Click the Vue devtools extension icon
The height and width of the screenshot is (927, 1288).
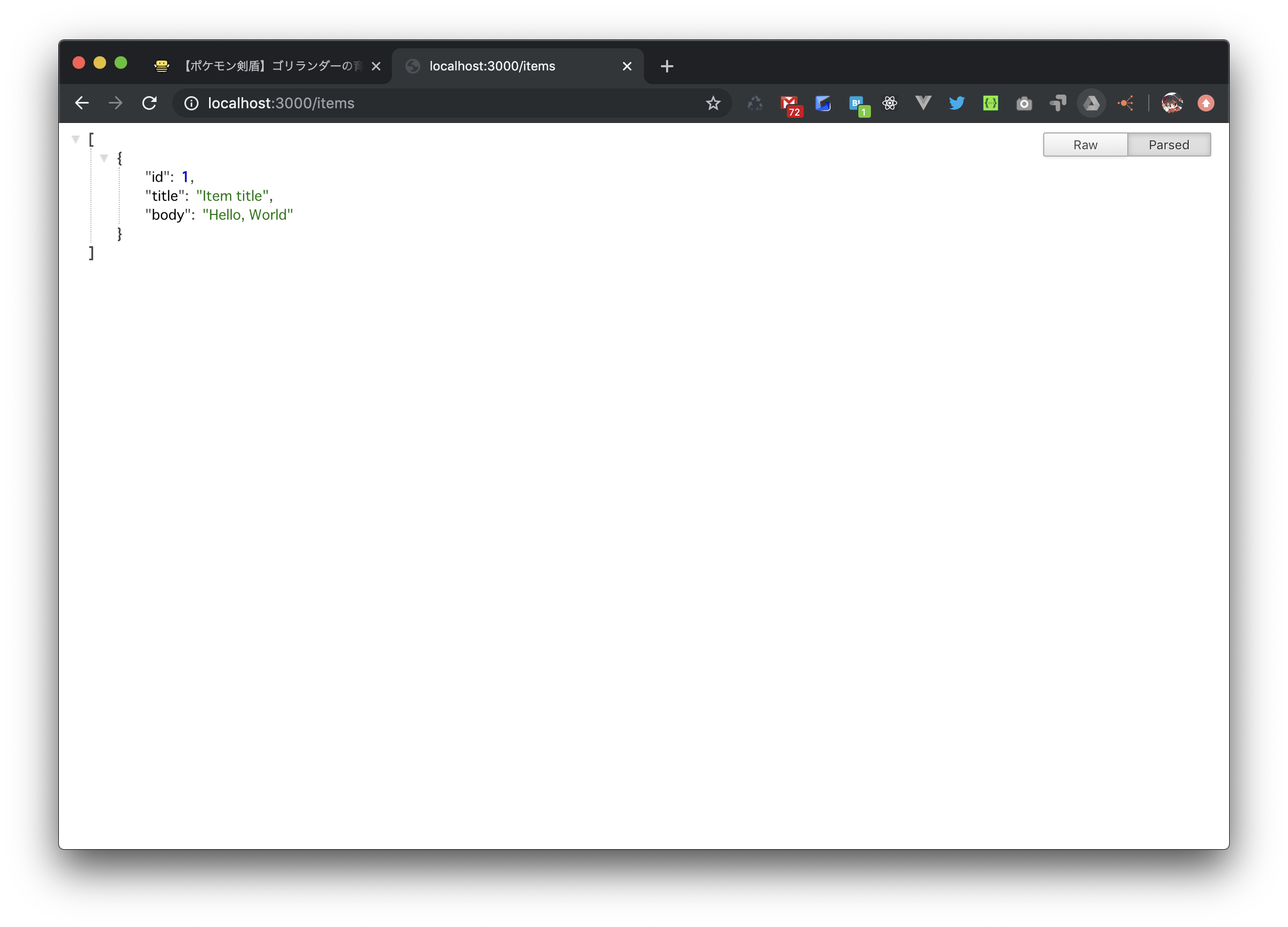tap(923, 104)
